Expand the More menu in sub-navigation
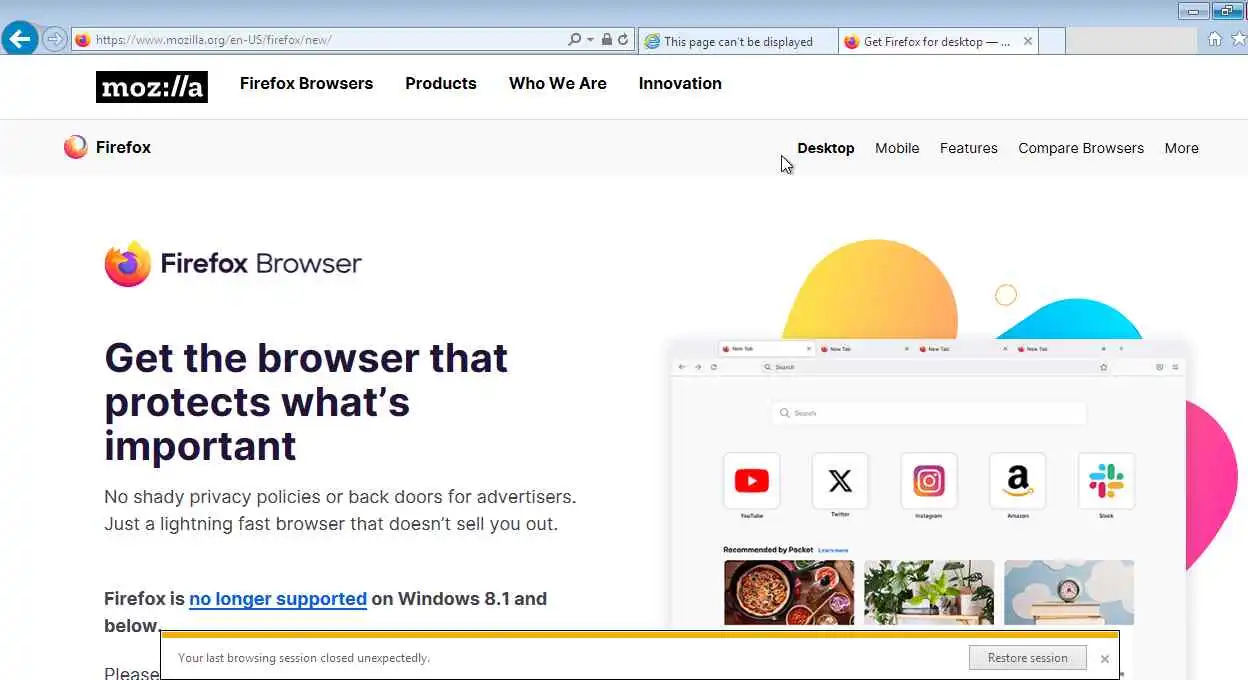 coord(1181,148)
